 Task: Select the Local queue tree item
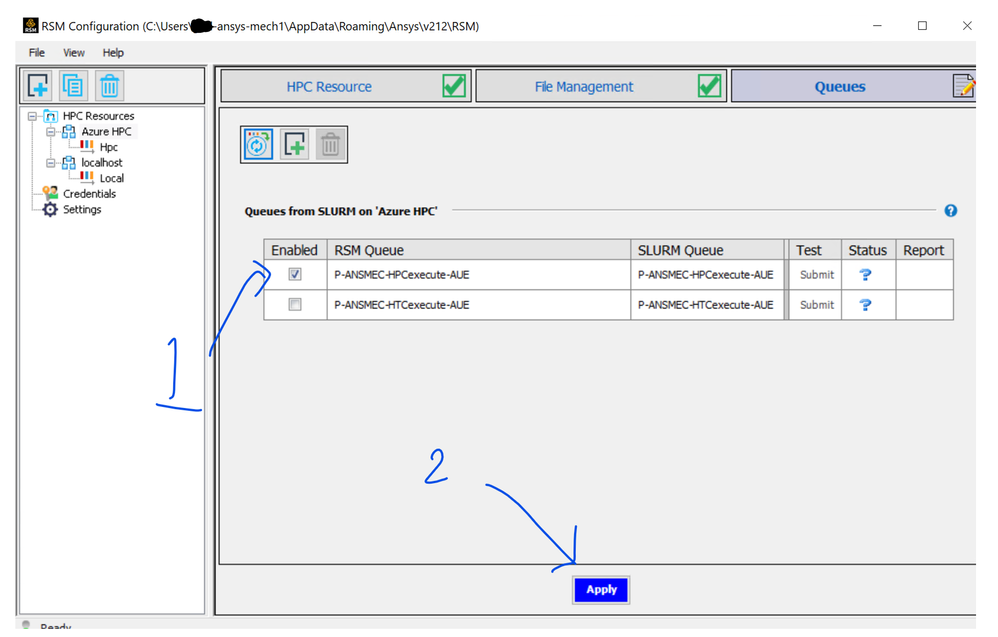[x=112, y=178]
